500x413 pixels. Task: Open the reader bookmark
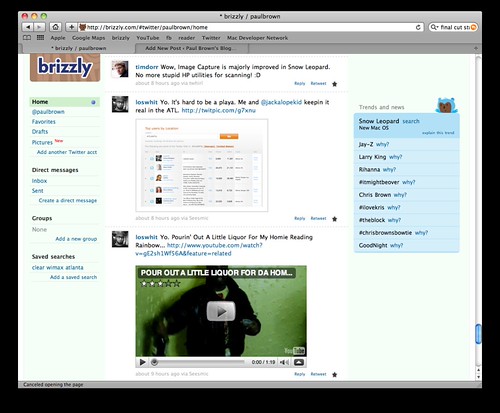(x=186, y=38)
